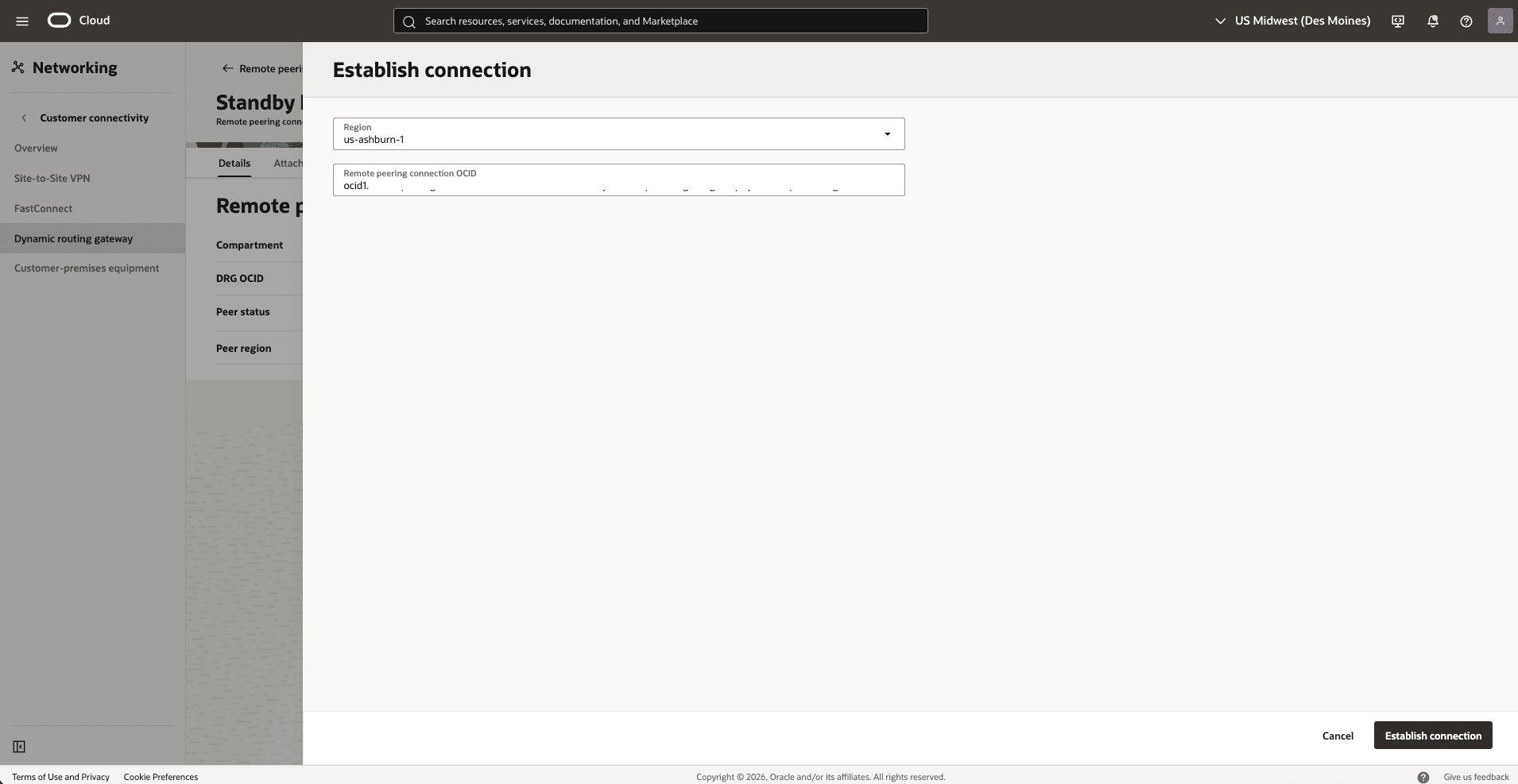Open Cloud Shell developer tools icon
The height and width of the screenshot is (784, 1518).
(x=1398, y=21)
